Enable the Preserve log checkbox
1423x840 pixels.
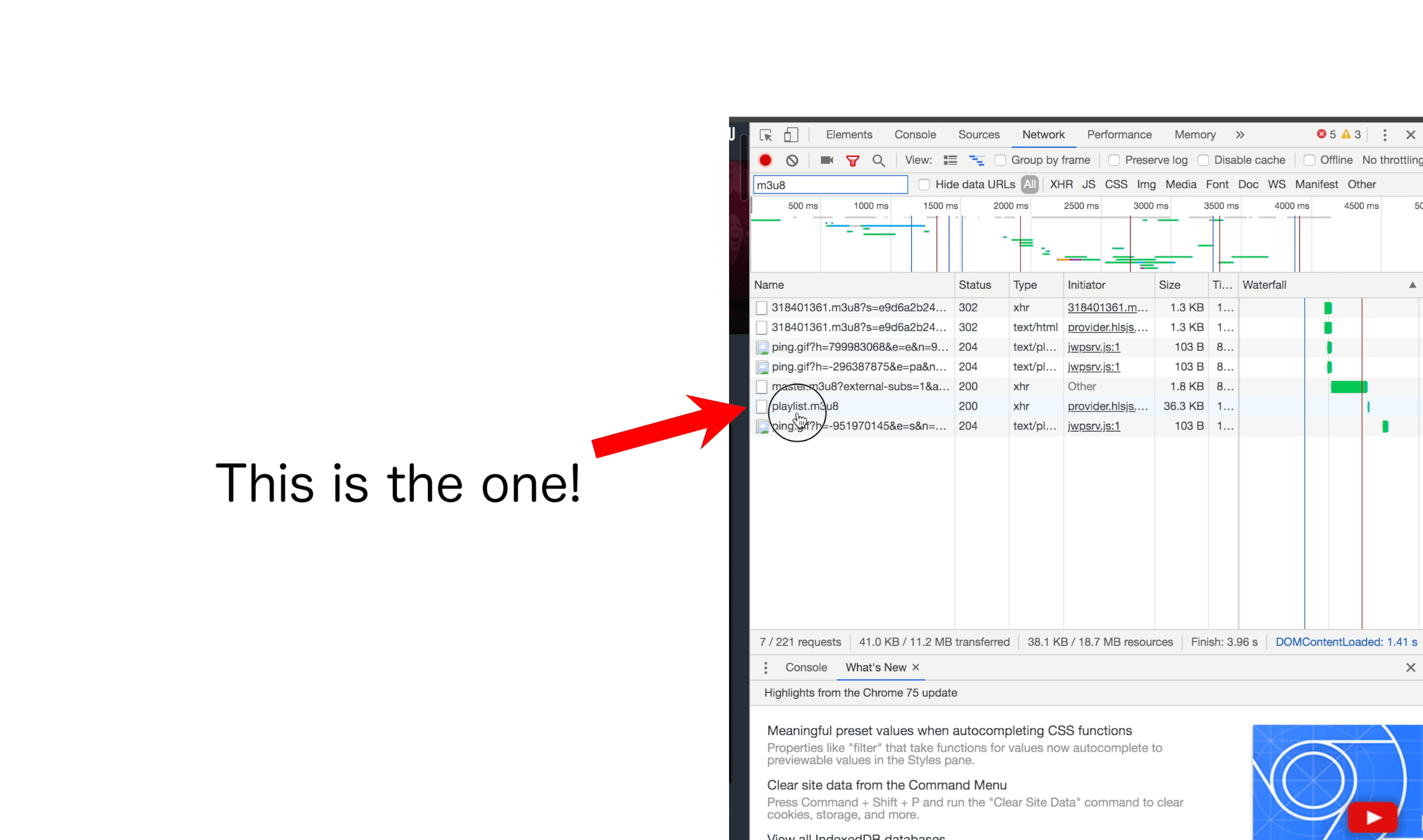pos(1114,160)
